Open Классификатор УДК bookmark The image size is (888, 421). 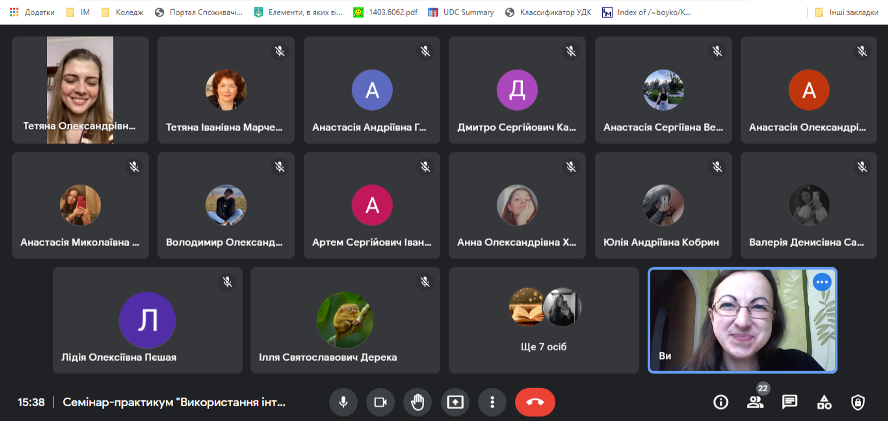(x=548, y=12)
